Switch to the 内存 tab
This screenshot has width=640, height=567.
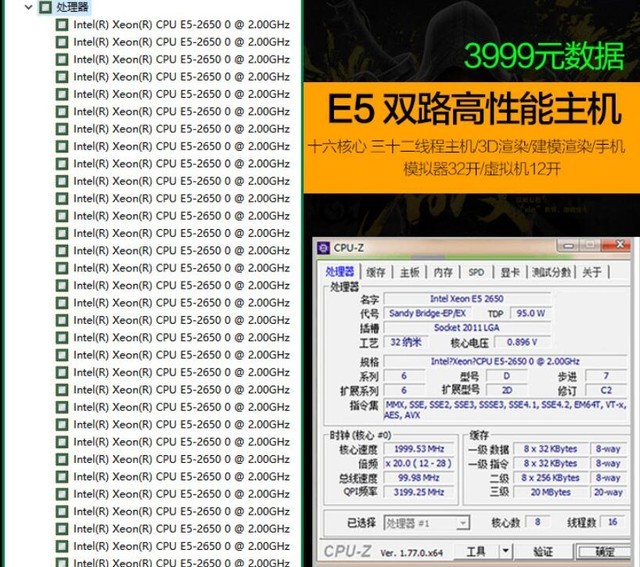(443, 272)
